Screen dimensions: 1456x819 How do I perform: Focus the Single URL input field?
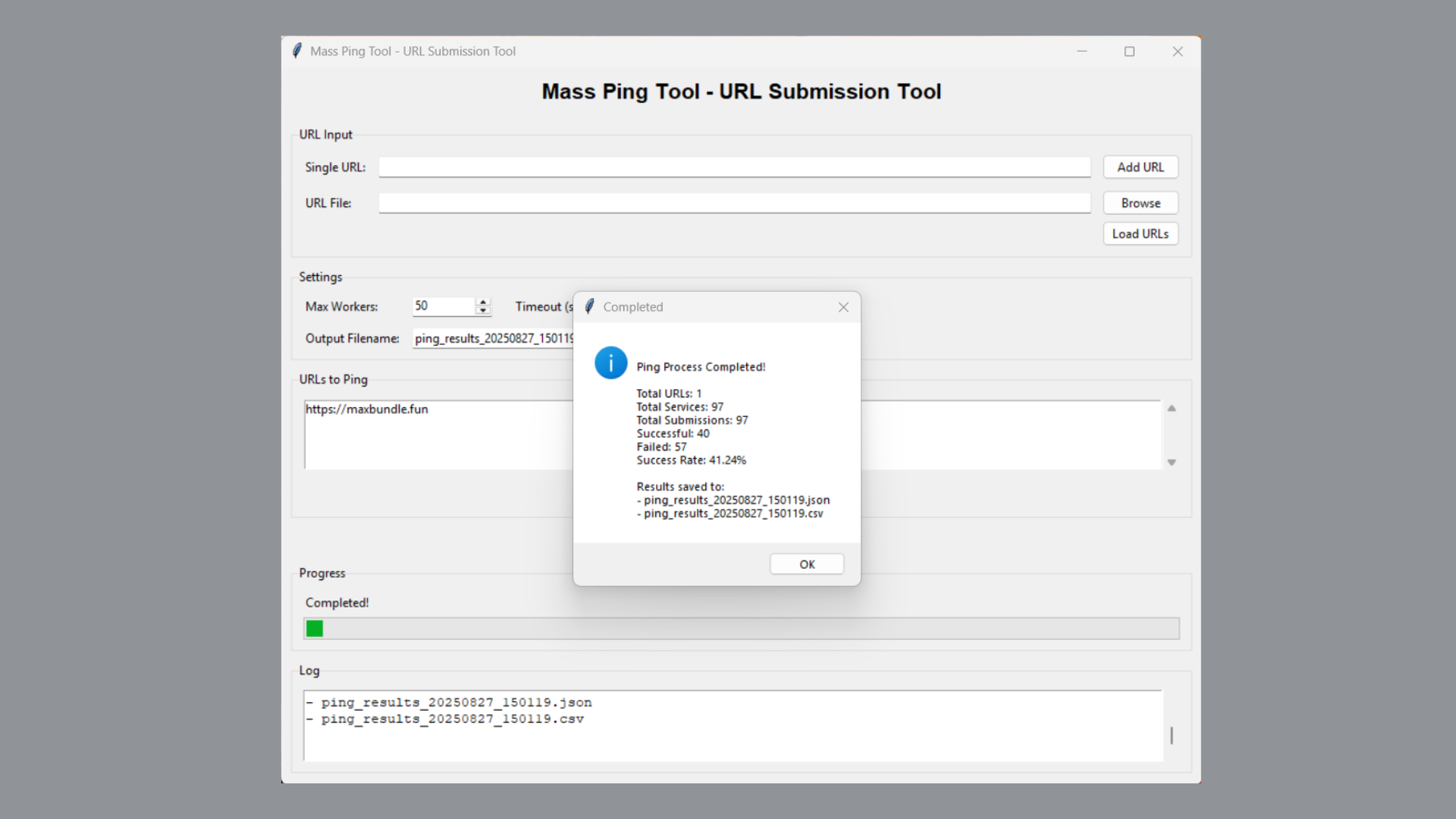coord(734,167)
